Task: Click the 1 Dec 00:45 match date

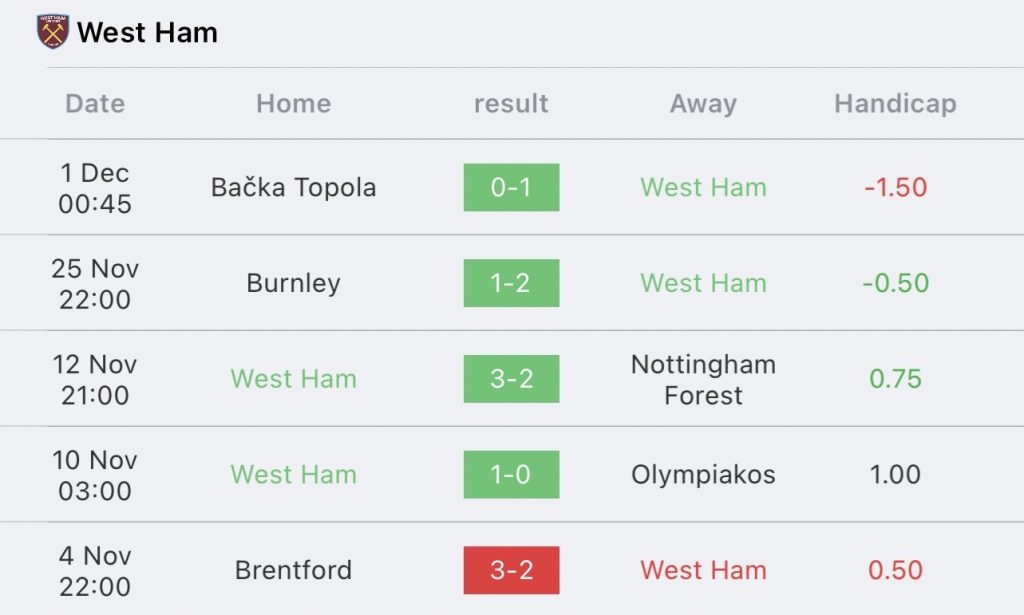Action: (x=95, y=188)
